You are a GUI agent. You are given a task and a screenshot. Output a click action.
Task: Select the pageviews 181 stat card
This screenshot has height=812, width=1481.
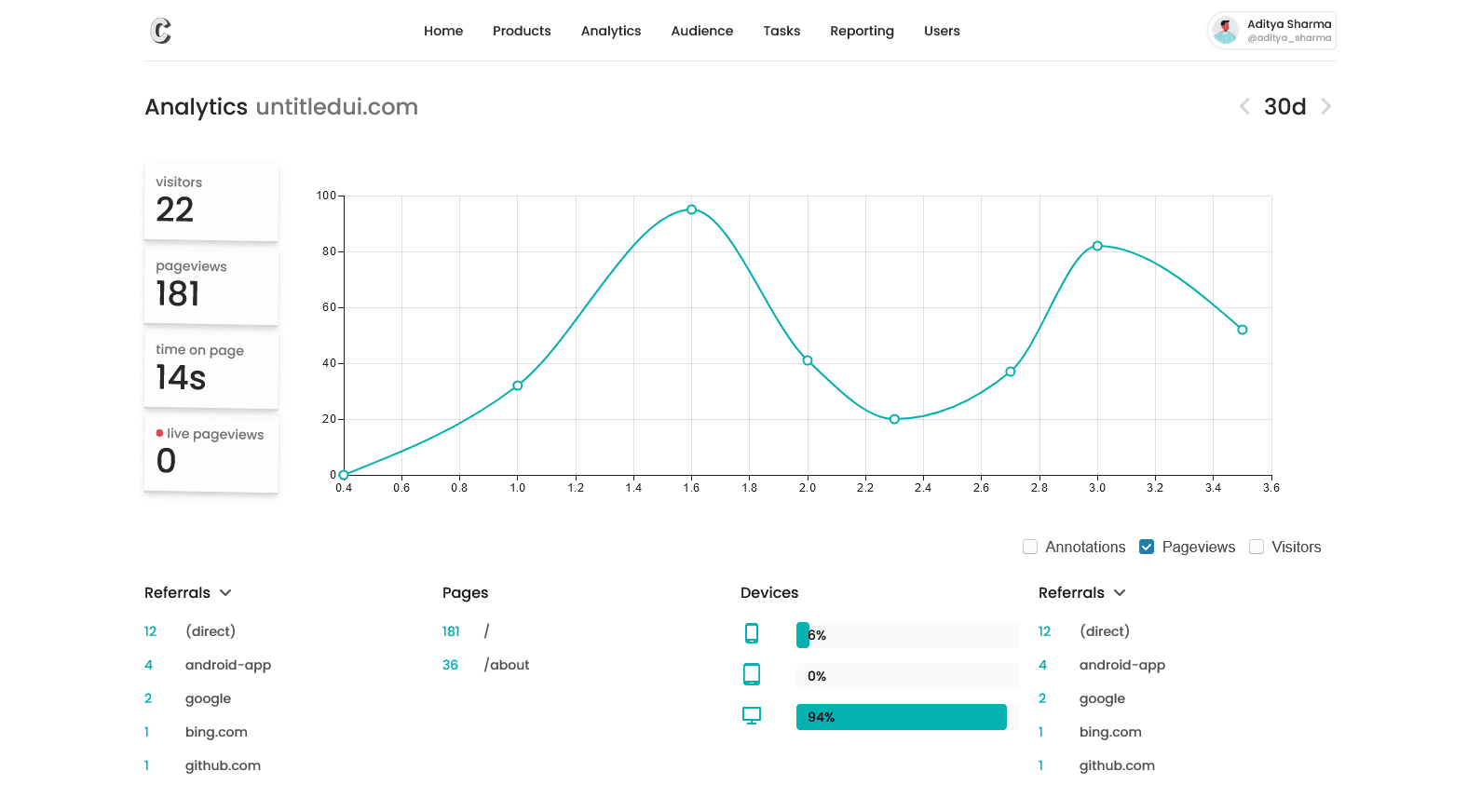pos(211,285)
